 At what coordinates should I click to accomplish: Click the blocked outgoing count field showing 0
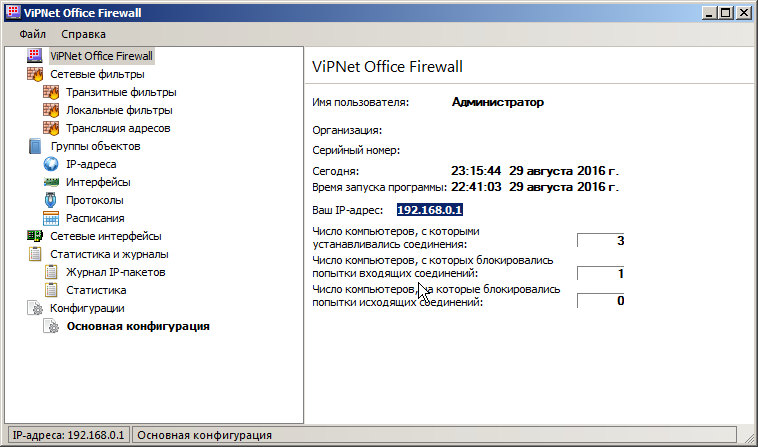coord(600,301)
